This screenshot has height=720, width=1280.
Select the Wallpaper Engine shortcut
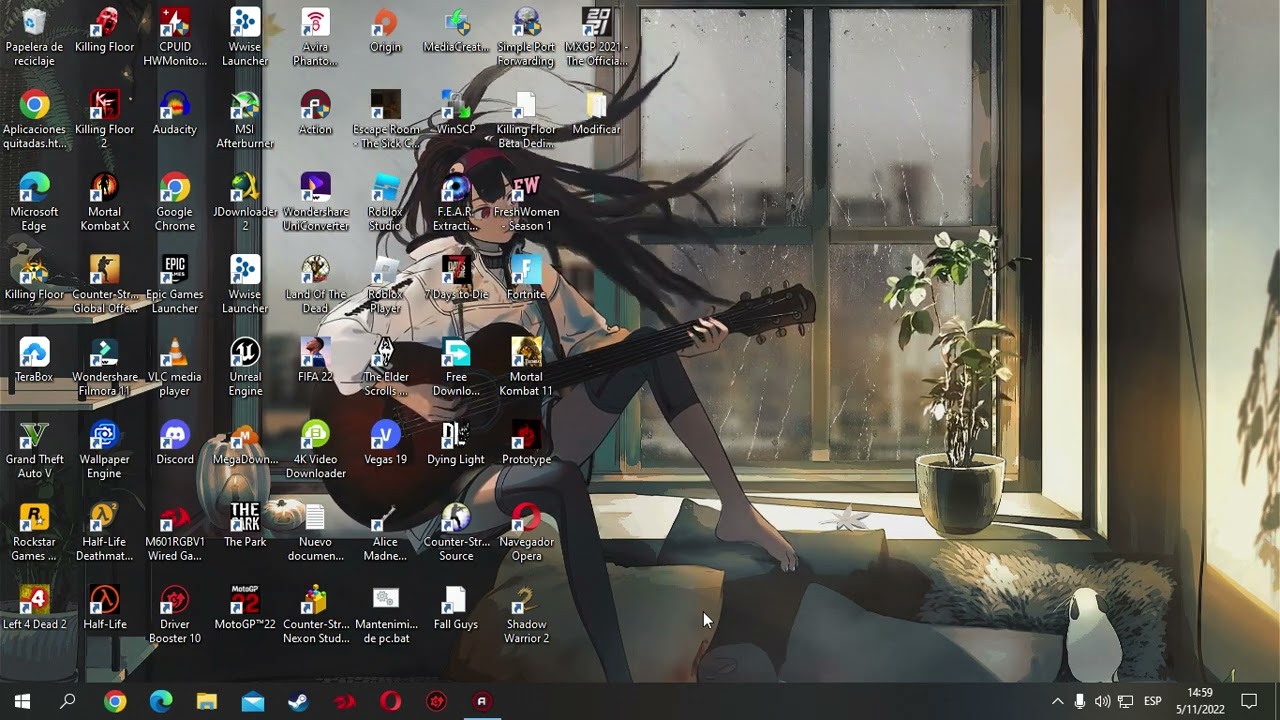tap(104, 449)
